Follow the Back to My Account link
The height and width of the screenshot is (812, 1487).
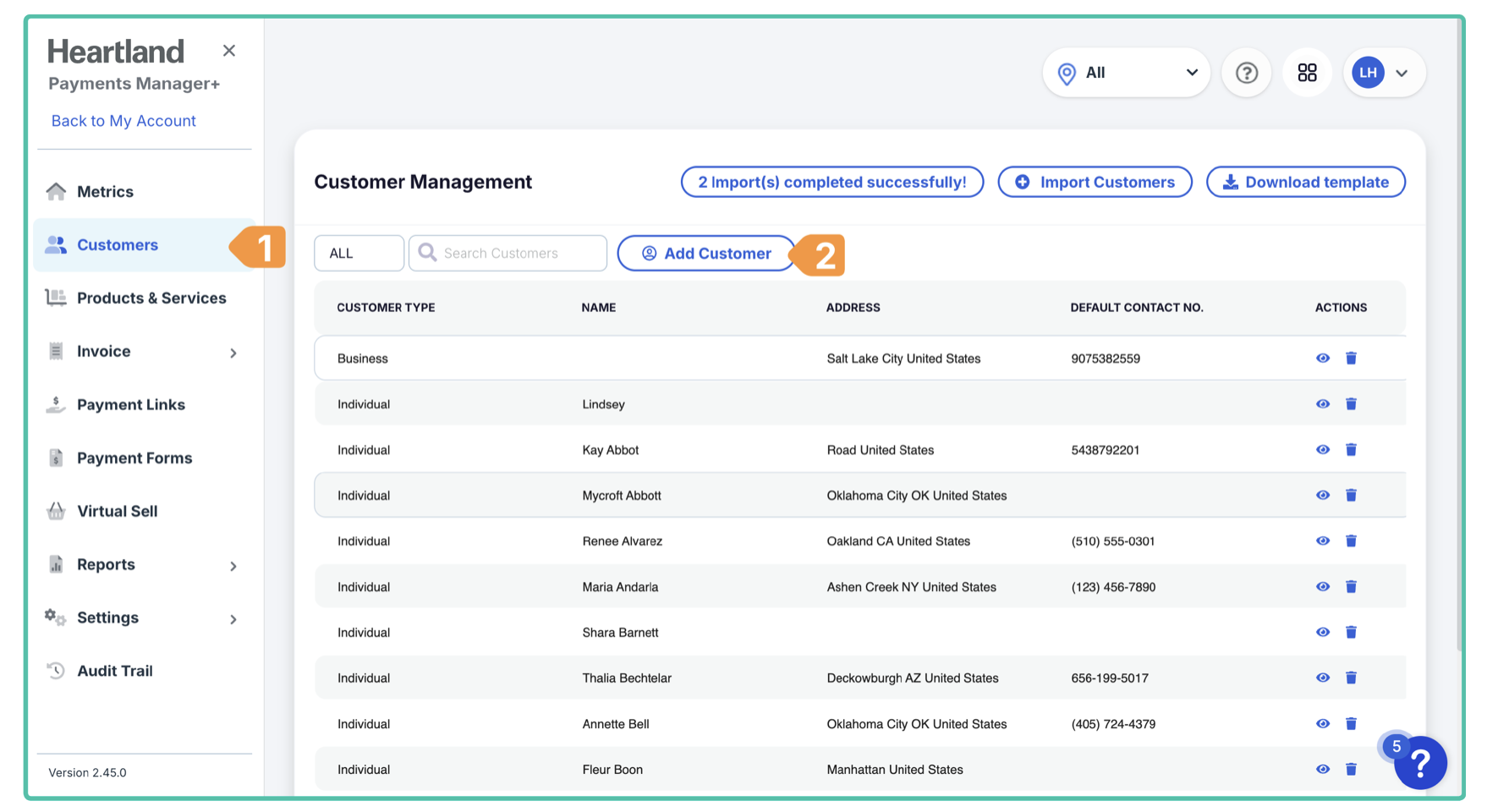coord(123,121)
